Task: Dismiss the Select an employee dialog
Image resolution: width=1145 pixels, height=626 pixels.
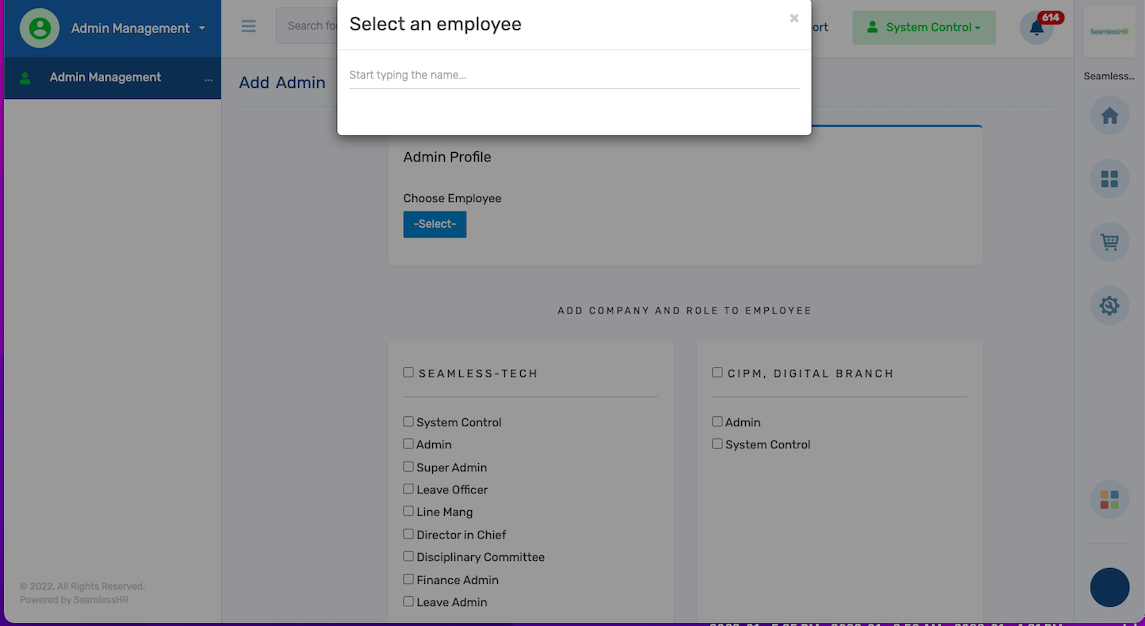Action: (793, 18)
